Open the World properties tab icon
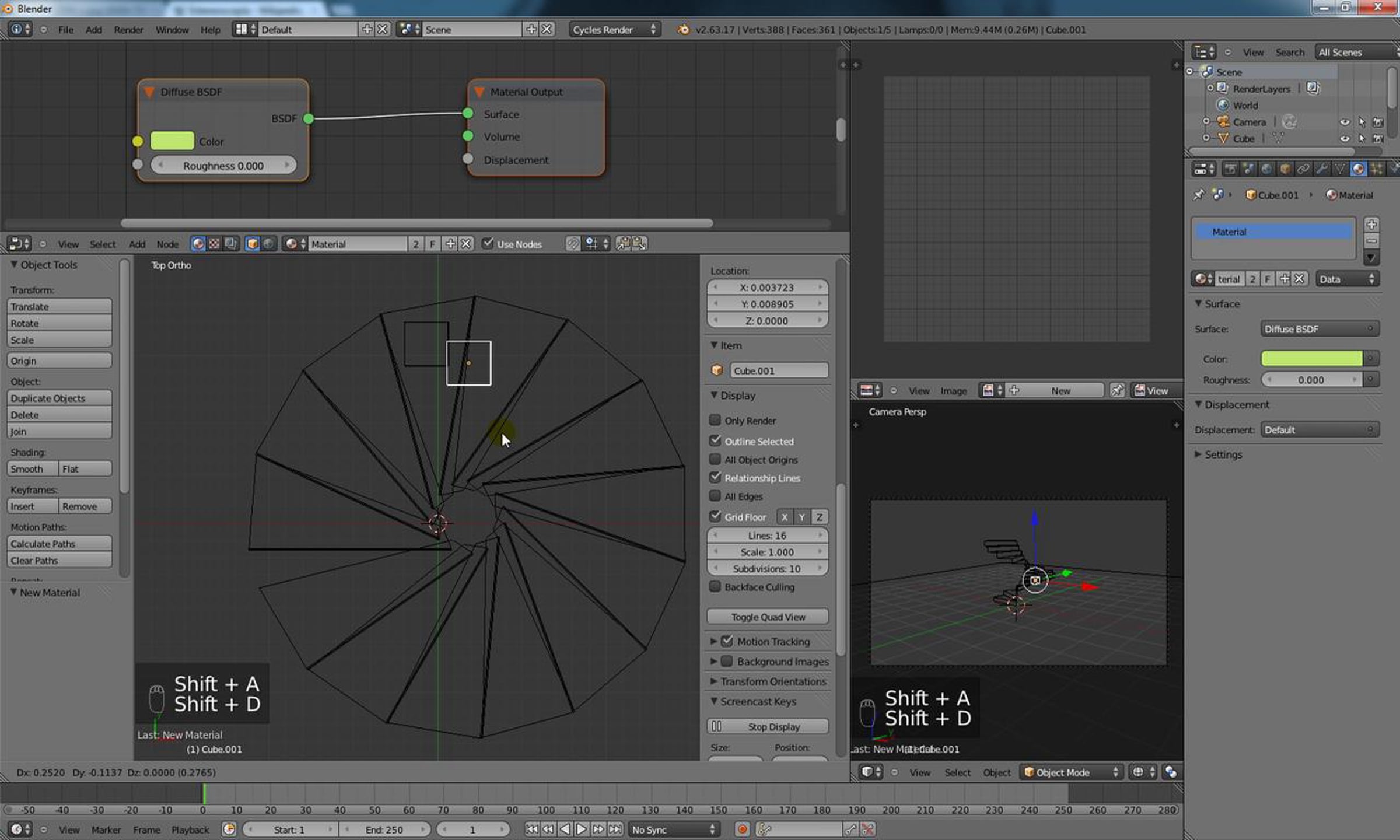 coord(1266,169)
